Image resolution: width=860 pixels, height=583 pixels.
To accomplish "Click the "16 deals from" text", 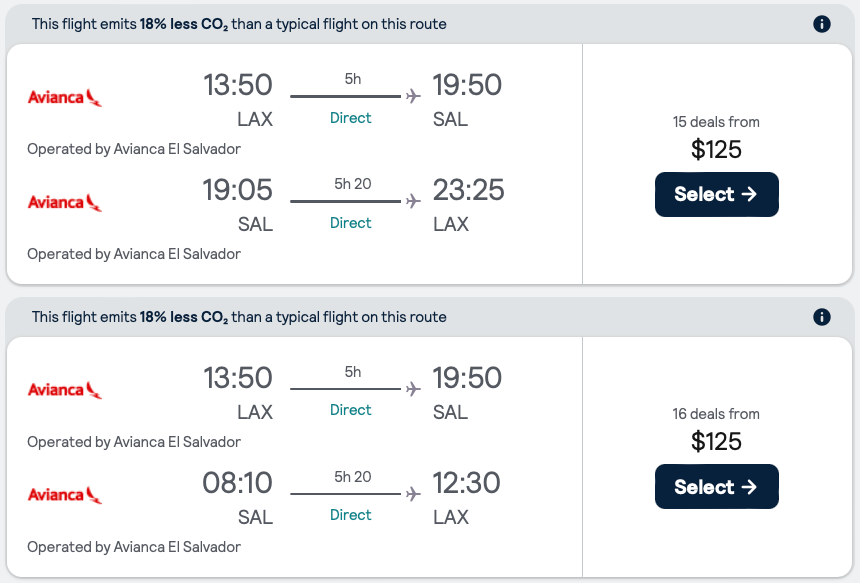I will [716, 414].
